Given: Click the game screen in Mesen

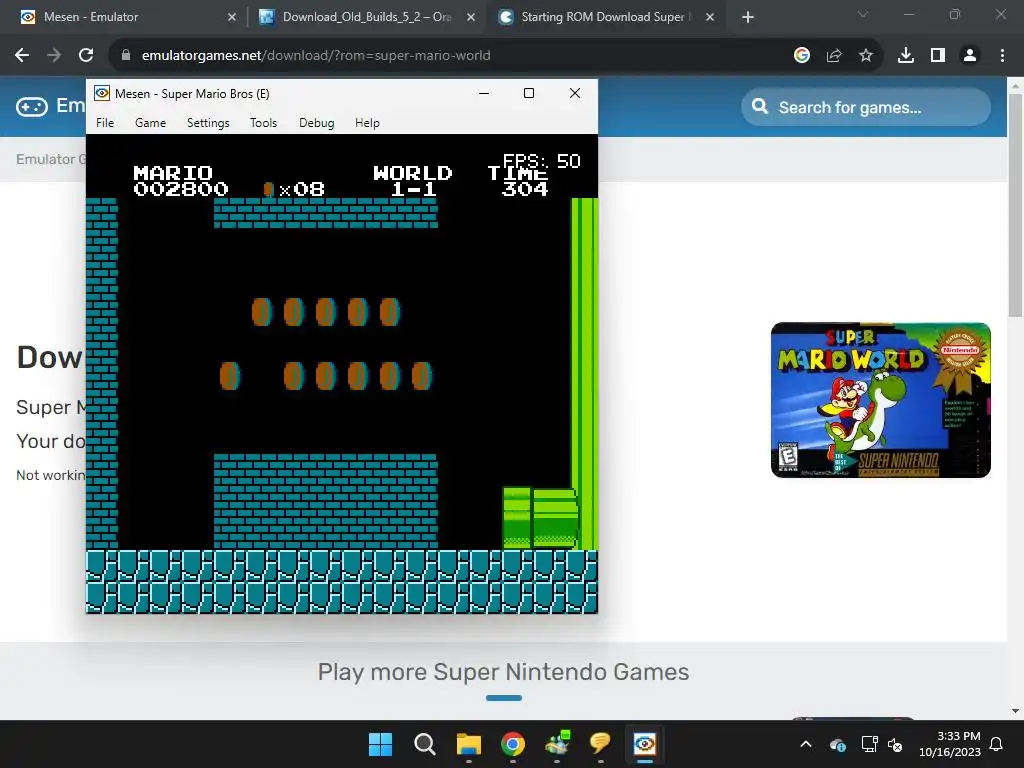Looking at the screenshot, I should (x=342, y=374).
